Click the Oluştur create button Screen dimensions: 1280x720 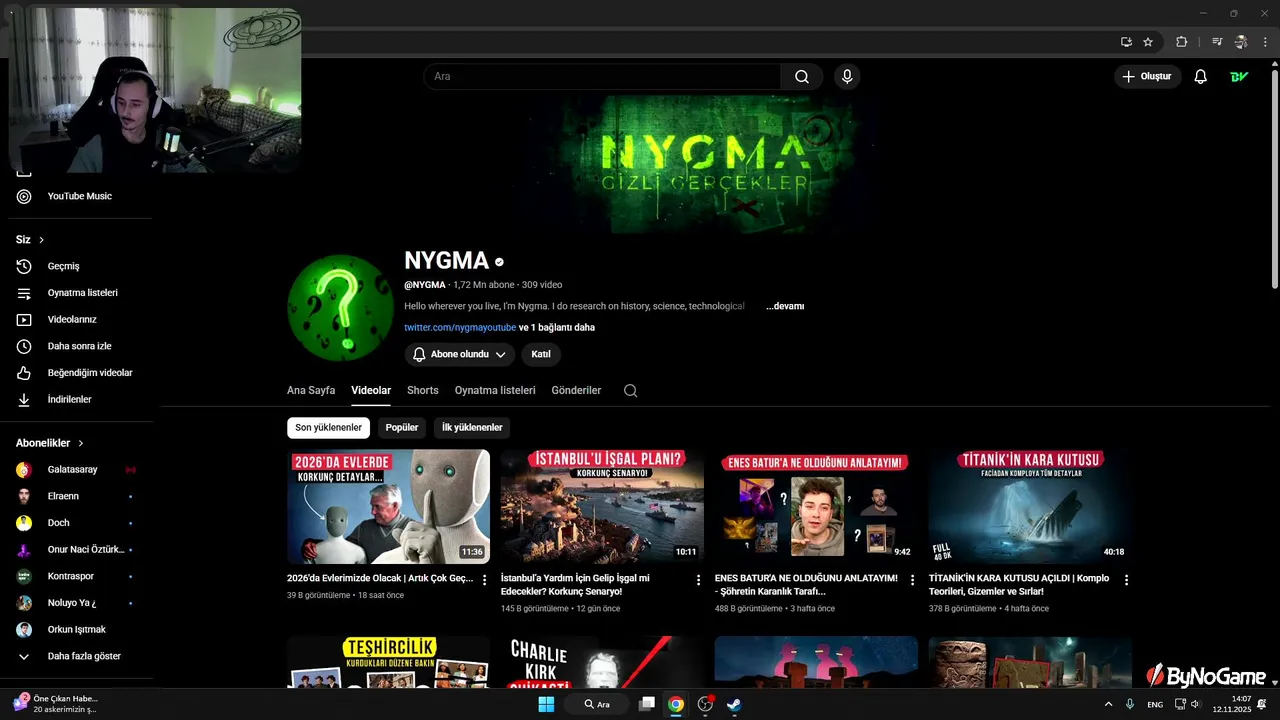pos(1147,77)
